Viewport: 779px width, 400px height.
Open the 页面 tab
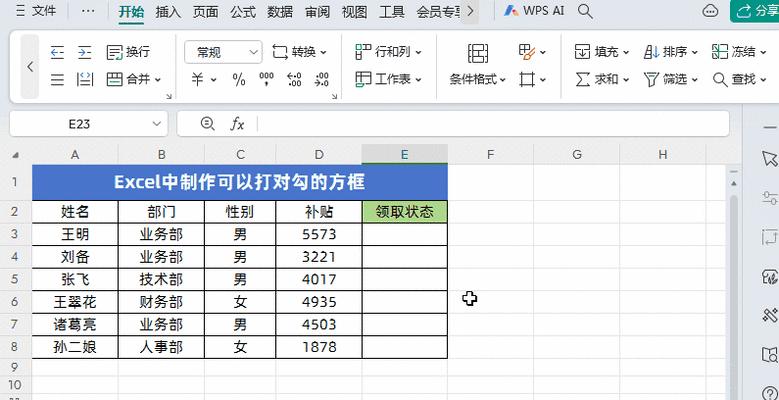pos(205,12)
